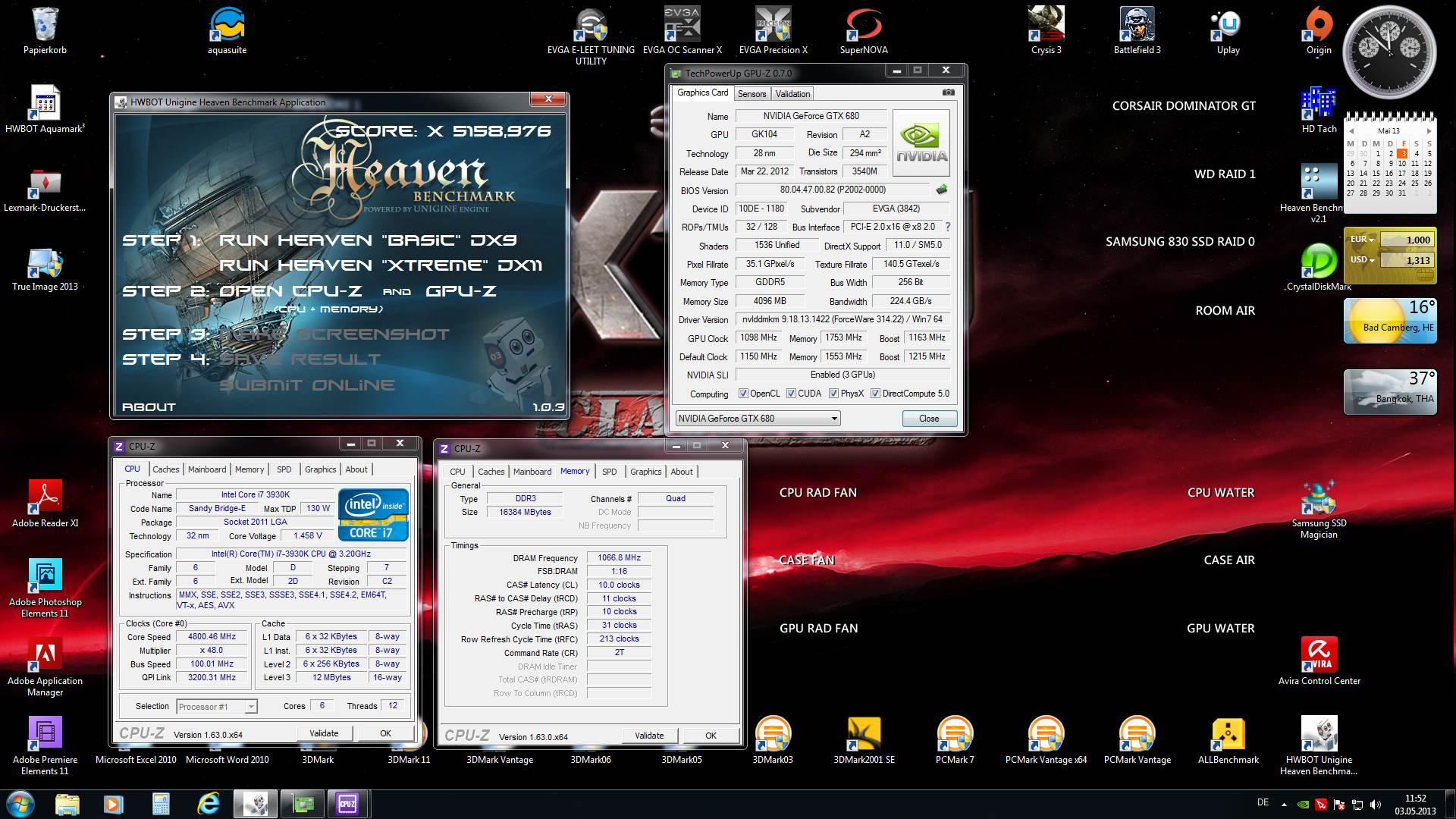Open the Caches tab in the left CPU-Z

coord(166,469)
